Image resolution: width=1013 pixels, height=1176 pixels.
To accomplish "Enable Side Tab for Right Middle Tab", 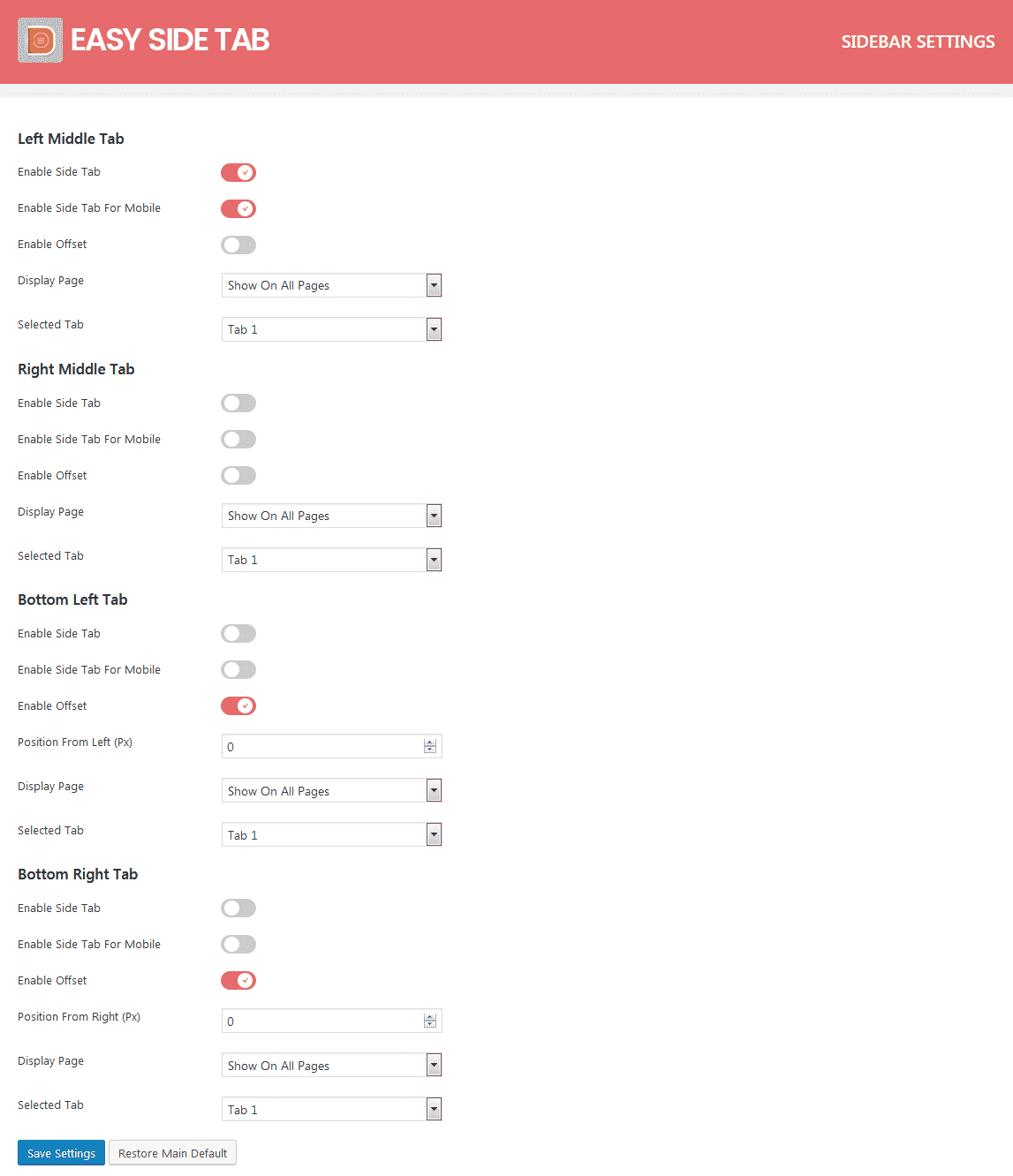I will coord(238,403).
